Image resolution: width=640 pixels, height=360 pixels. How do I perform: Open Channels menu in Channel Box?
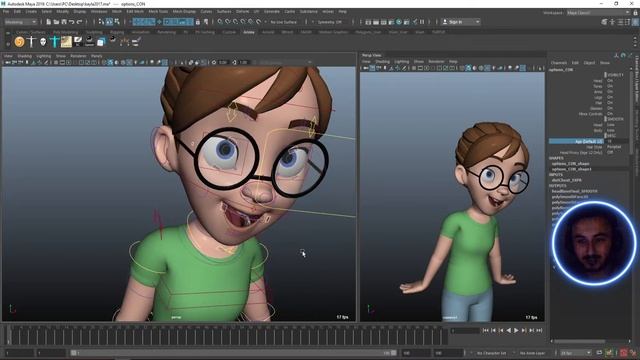point(559,63)
